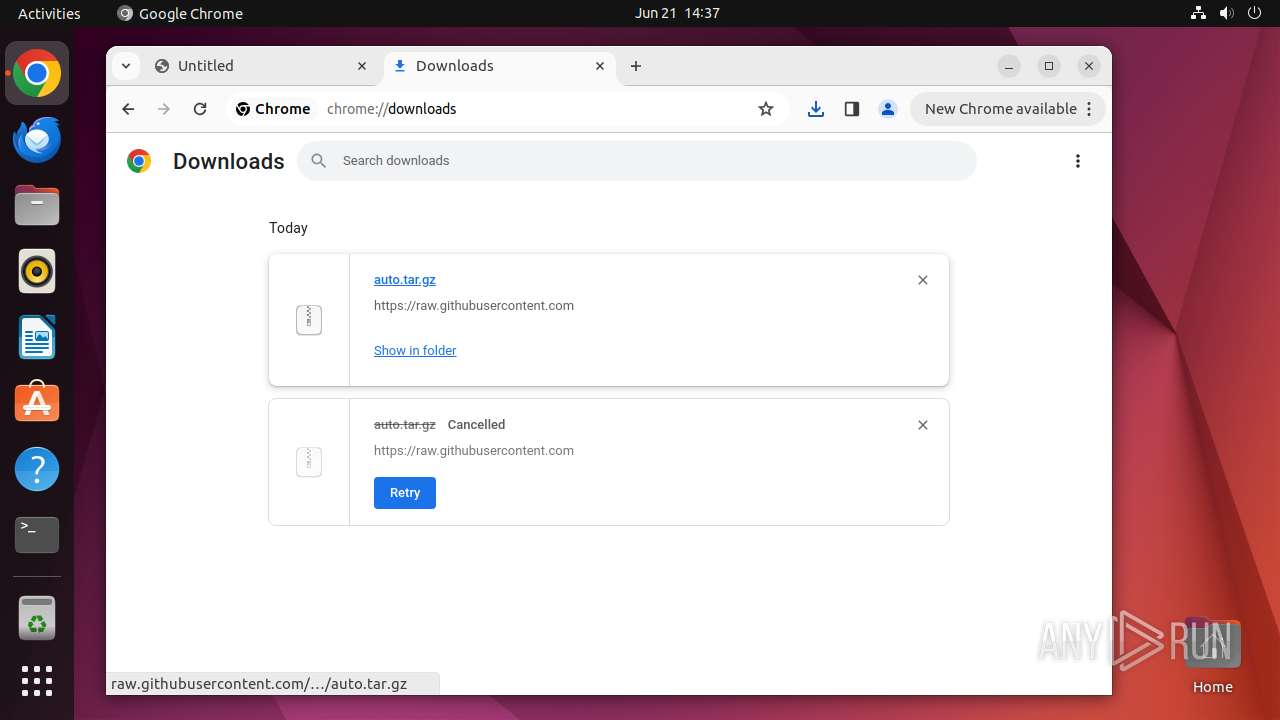Click source URL of completed download
The image size is (1280, 720).
tap(474, 306)
